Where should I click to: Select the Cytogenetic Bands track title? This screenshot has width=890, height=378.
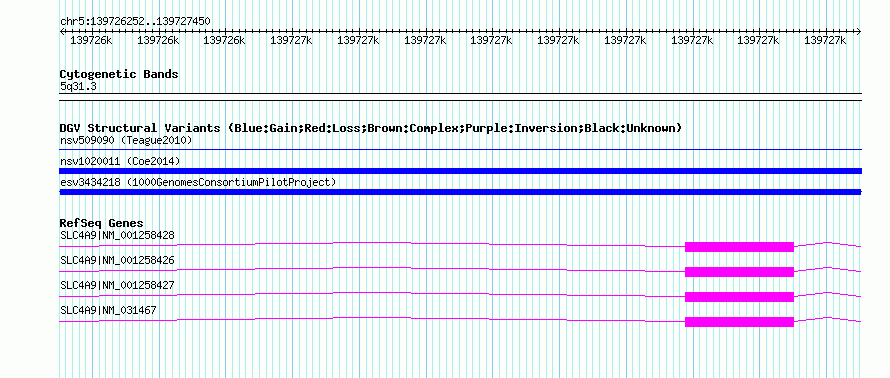[119, 74]
